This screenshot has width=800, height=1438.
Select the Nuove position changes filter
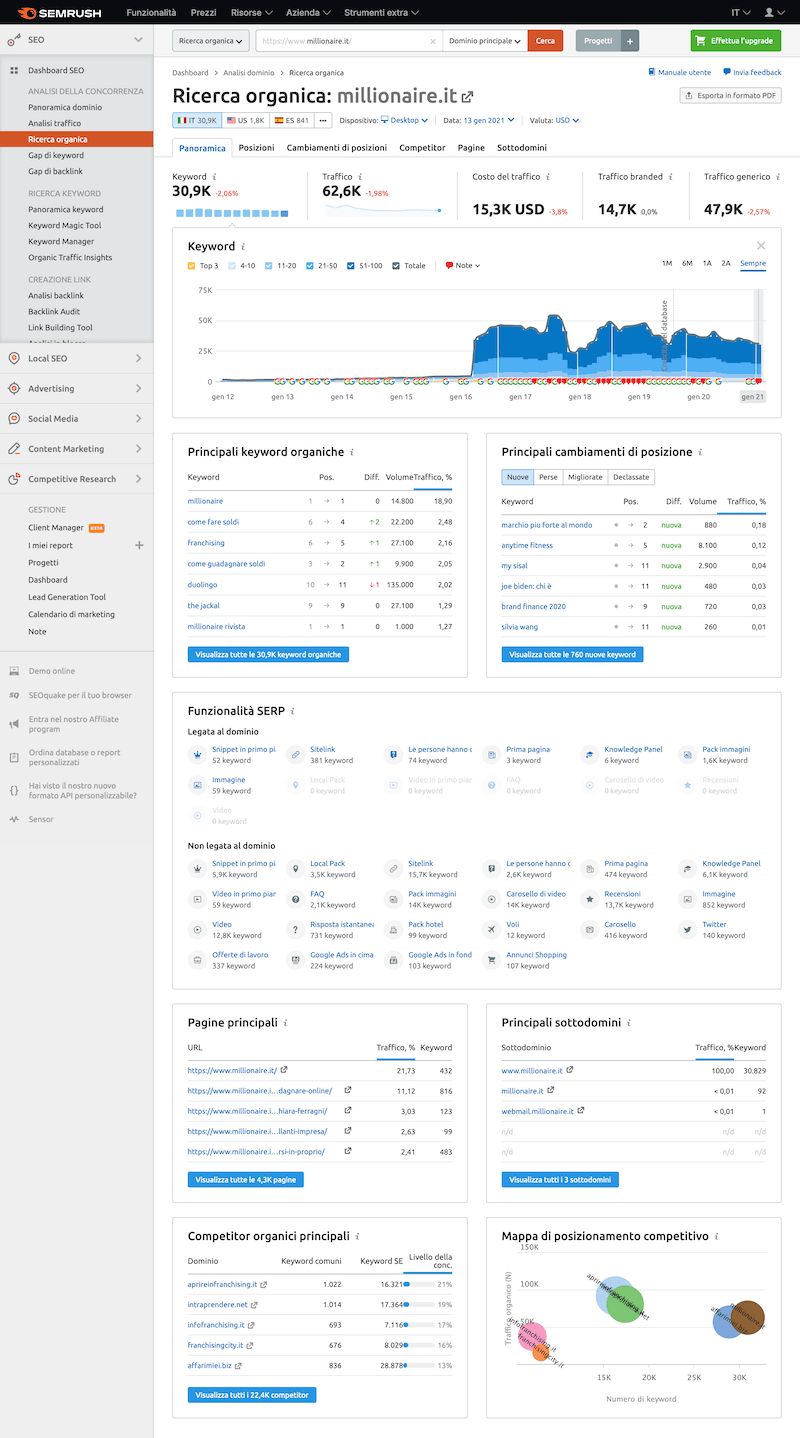pyautogui.click(x=518, y=477)
